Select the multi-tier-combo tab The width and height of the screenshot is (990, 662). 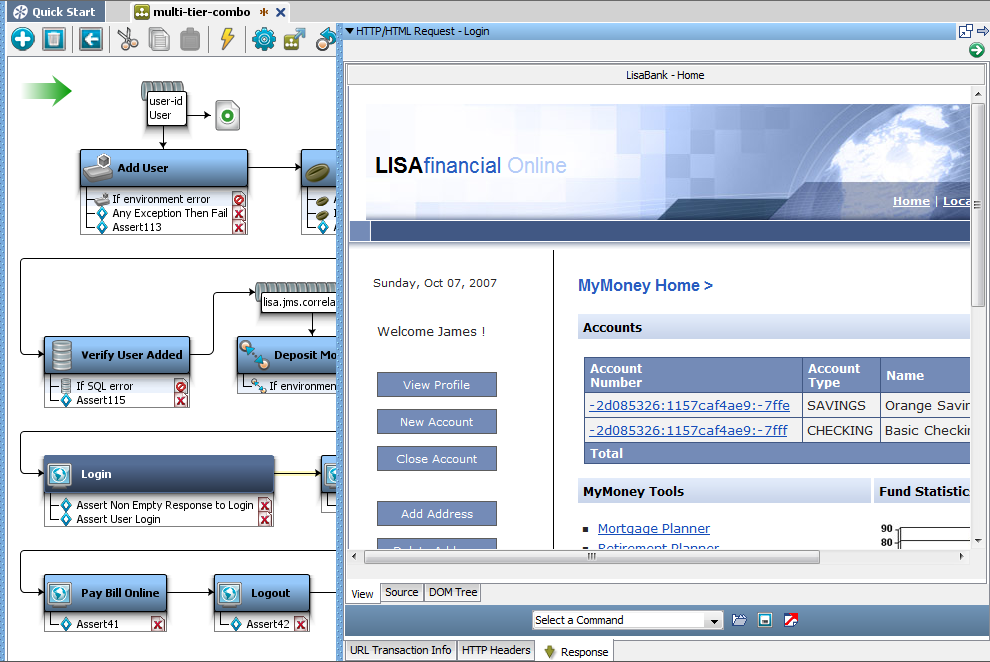tap(201, 11)
